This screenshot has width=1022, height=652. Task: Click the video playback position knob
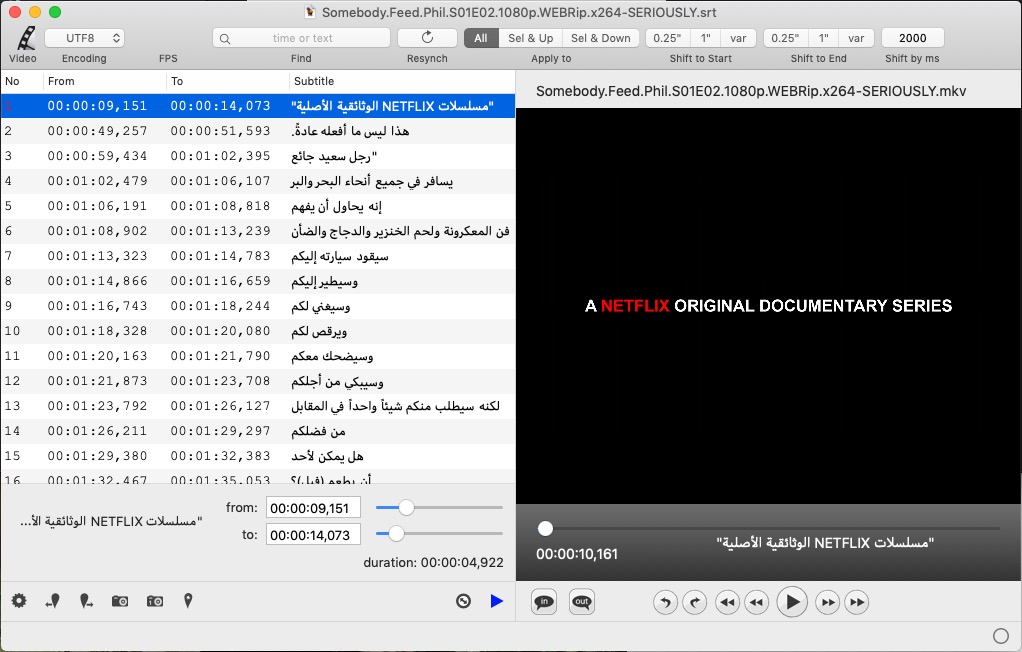click(545, 528)
